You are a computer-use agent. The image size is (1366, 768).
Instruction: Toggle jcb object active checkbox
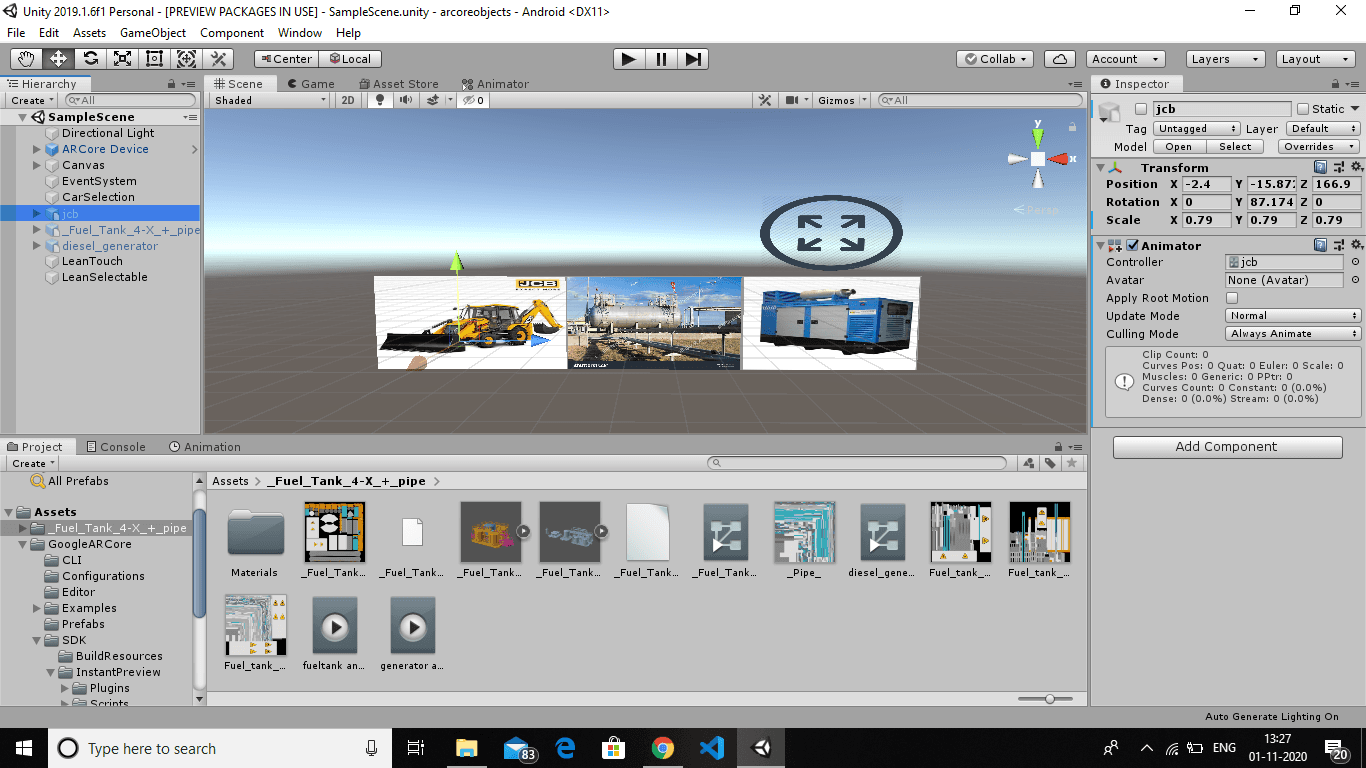1141,109
